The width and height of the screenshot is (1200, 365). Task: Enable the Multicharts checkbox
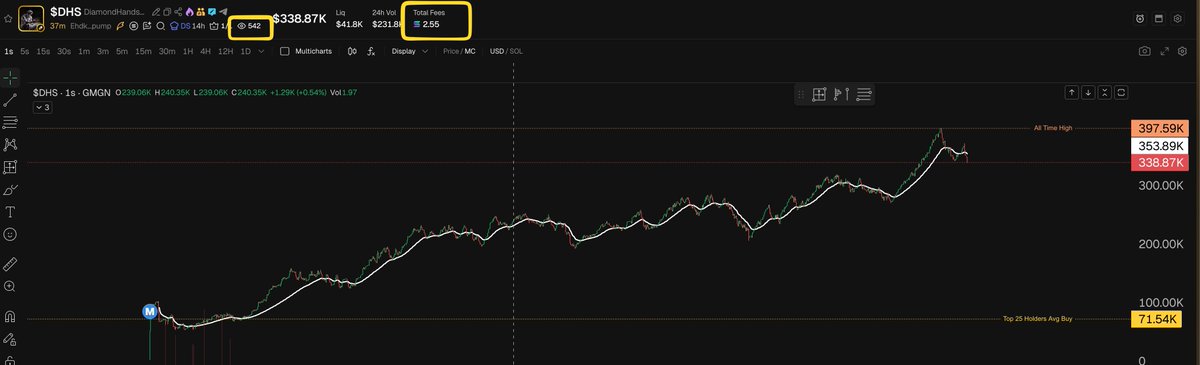(x=285, y=51)
